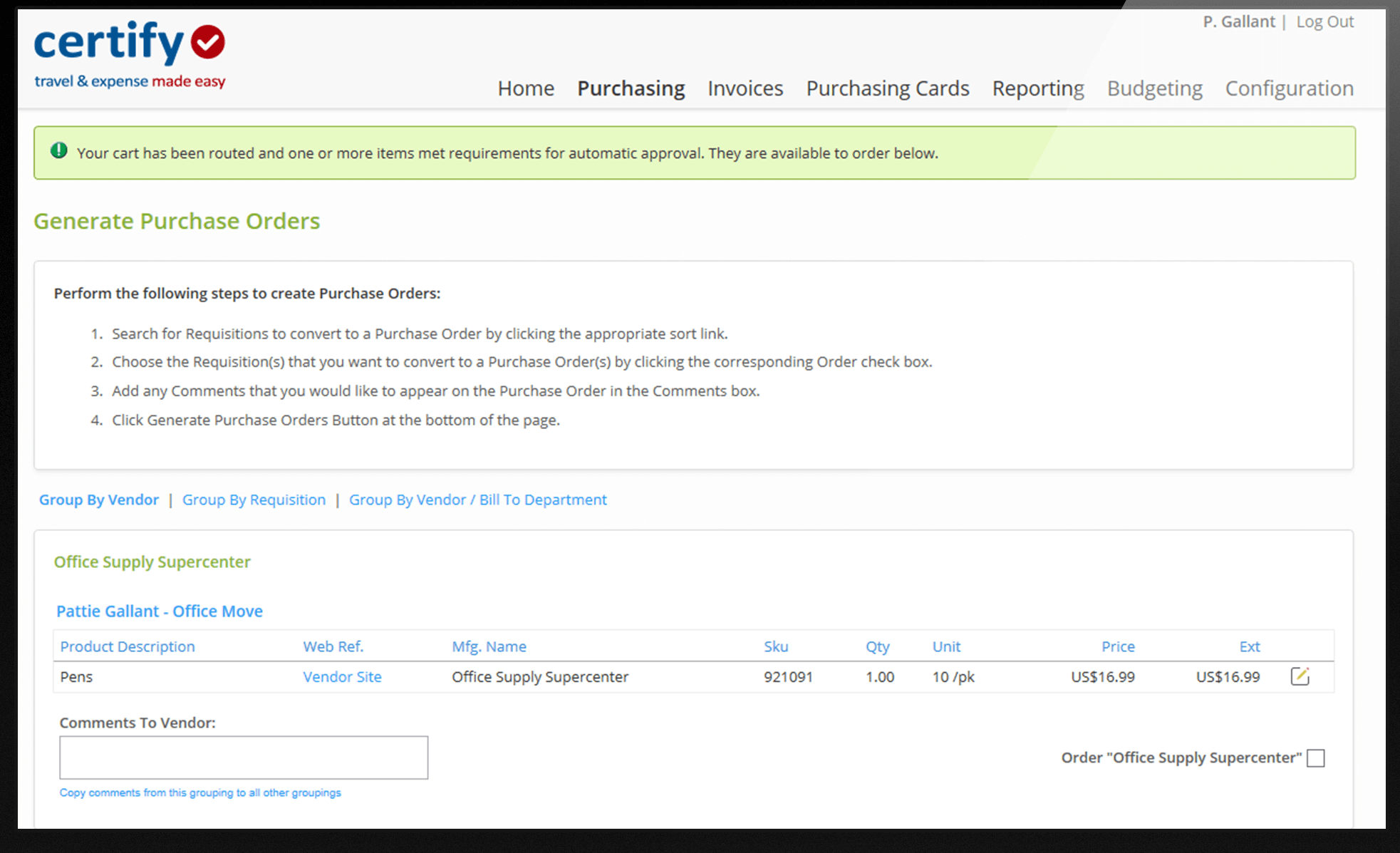Viewport: 1400px width, 853px height.
Task: Sort by the Product Description column header
Action: [128, 646]
